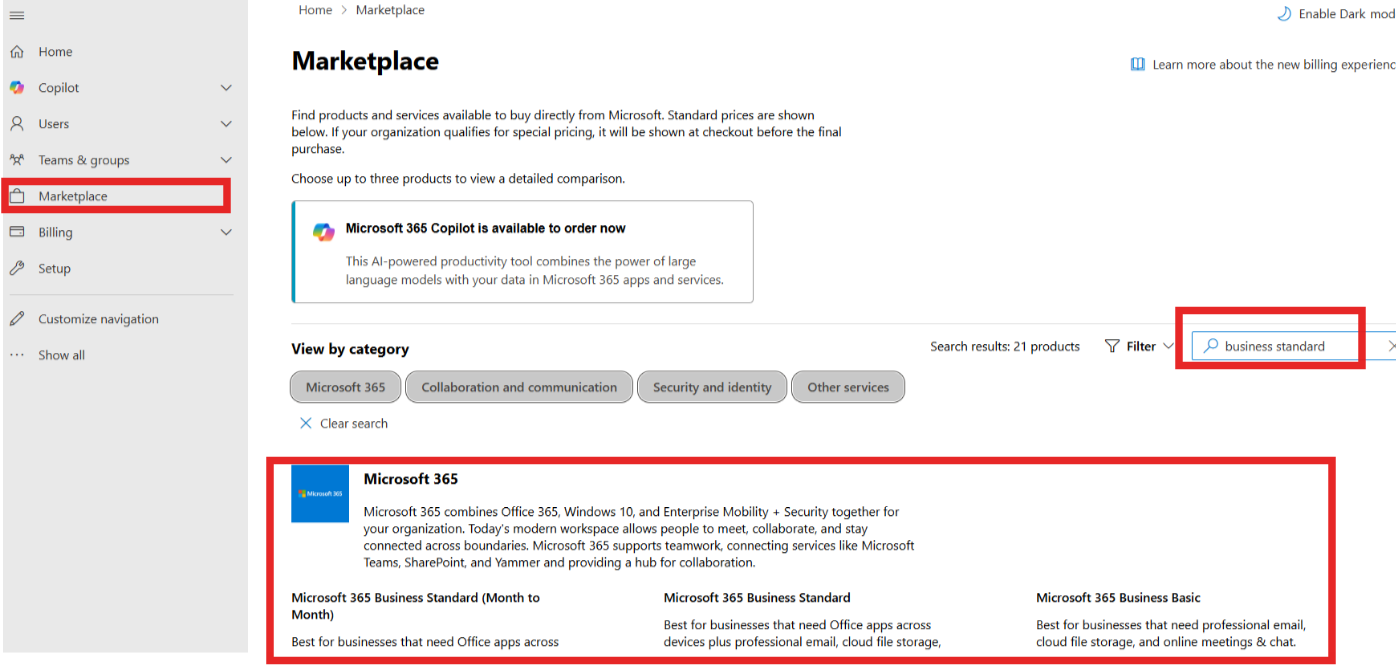Click the Microsoft 365 blue logo thumbnail
The width and height of the screenshot is (1396, 665).
(x=320, y=493)
